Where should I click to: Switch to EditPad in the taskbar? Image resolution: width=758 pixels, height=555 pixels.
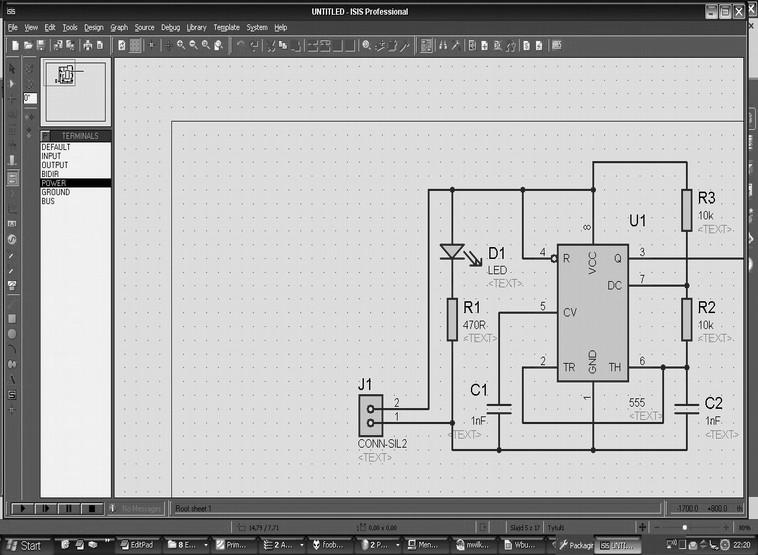coord(137,545)
